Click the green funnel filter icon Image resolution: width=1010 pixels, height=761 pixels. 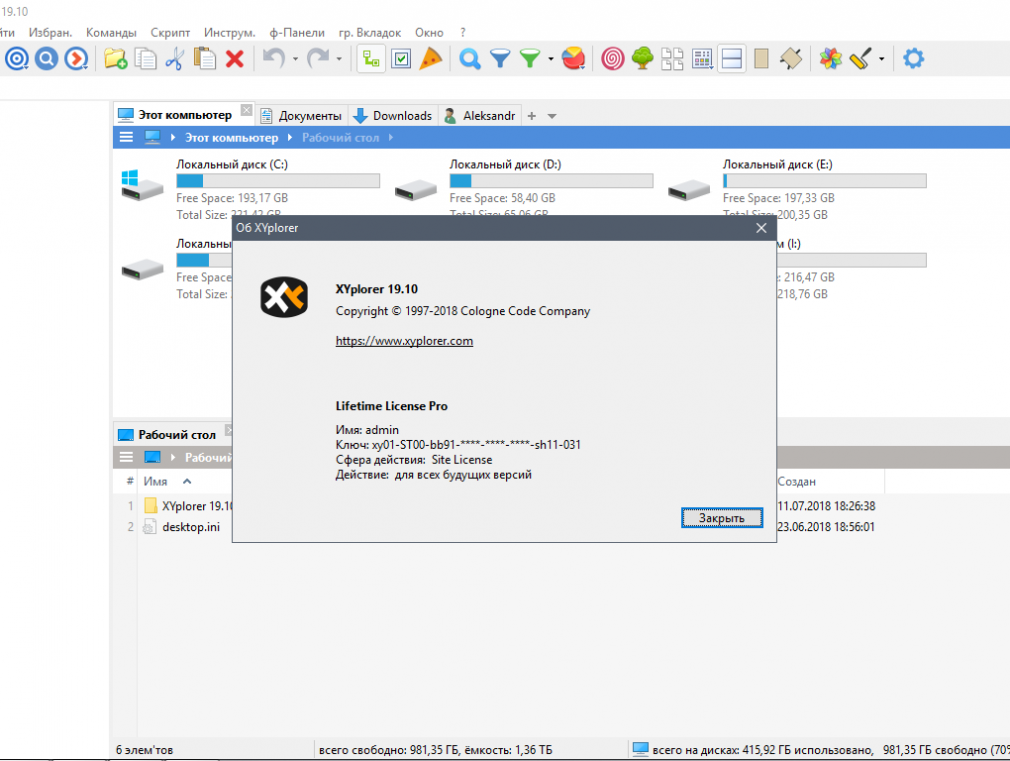[529, 59]
